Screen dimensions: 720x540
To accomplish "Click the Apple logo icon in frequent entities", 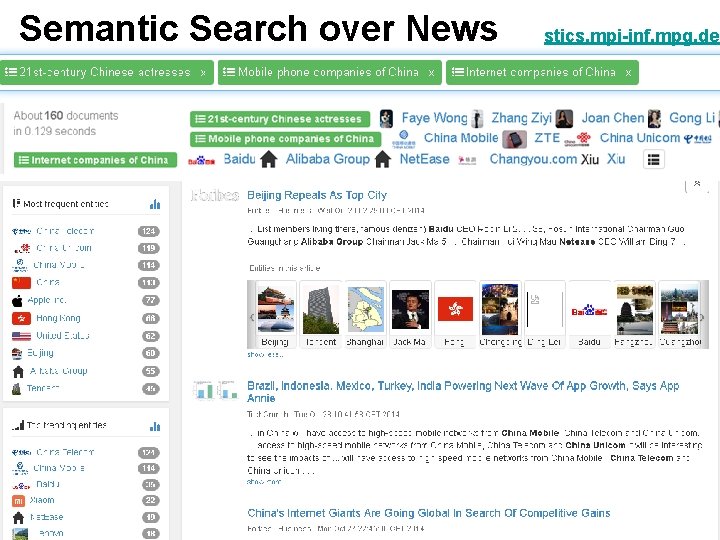I will point(17,301).
